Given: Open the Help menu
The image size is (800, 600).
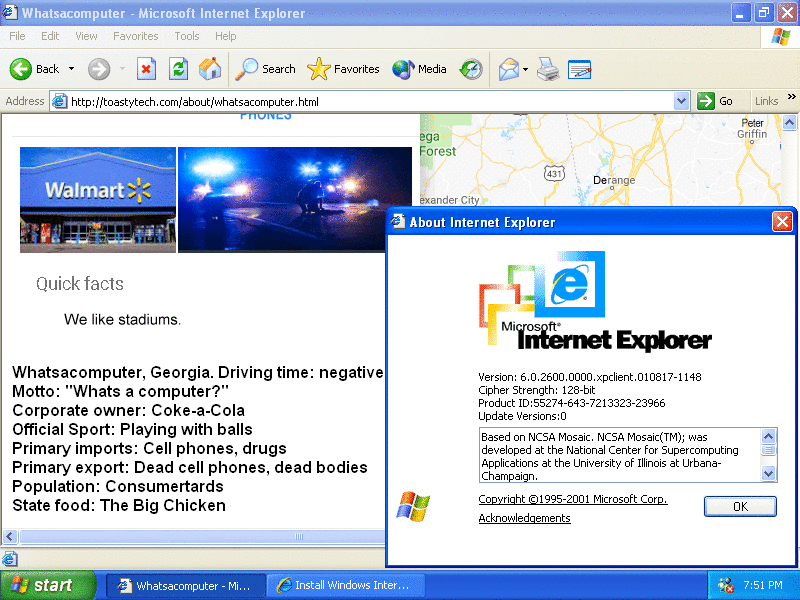Looking at the screenshot, I should [x=226, y=36].
